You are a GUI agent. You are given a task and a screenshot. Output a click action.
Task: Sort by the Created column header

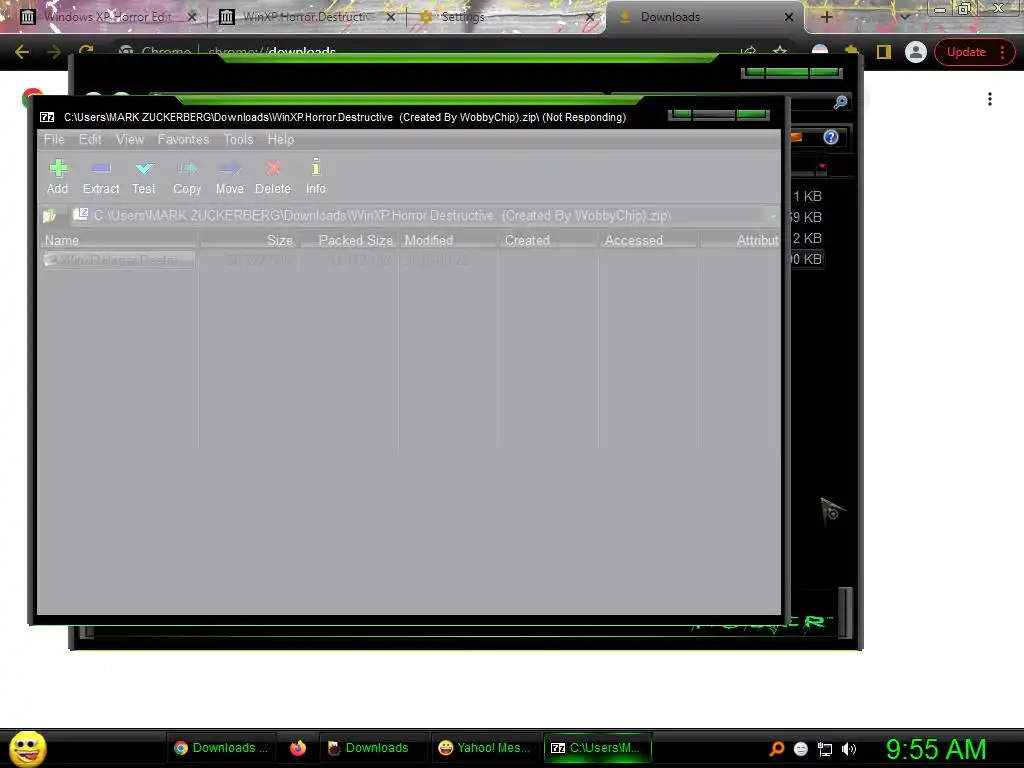pos(549,240)
